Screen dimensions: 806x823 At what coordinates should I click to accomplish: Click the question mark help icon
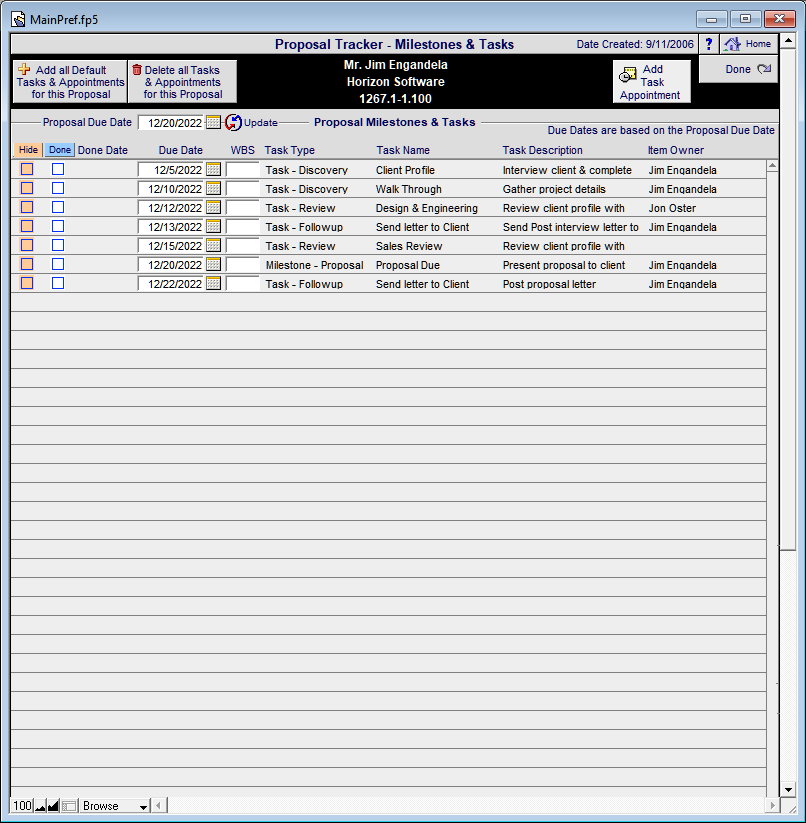708,44
